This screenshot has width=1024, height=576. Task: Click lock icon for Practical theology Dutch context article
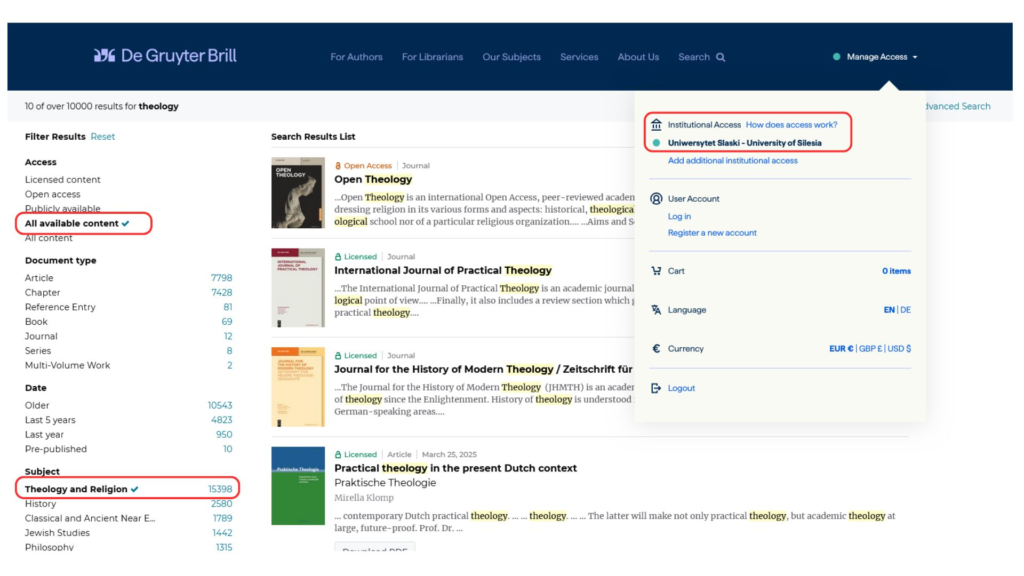[338, 455]
